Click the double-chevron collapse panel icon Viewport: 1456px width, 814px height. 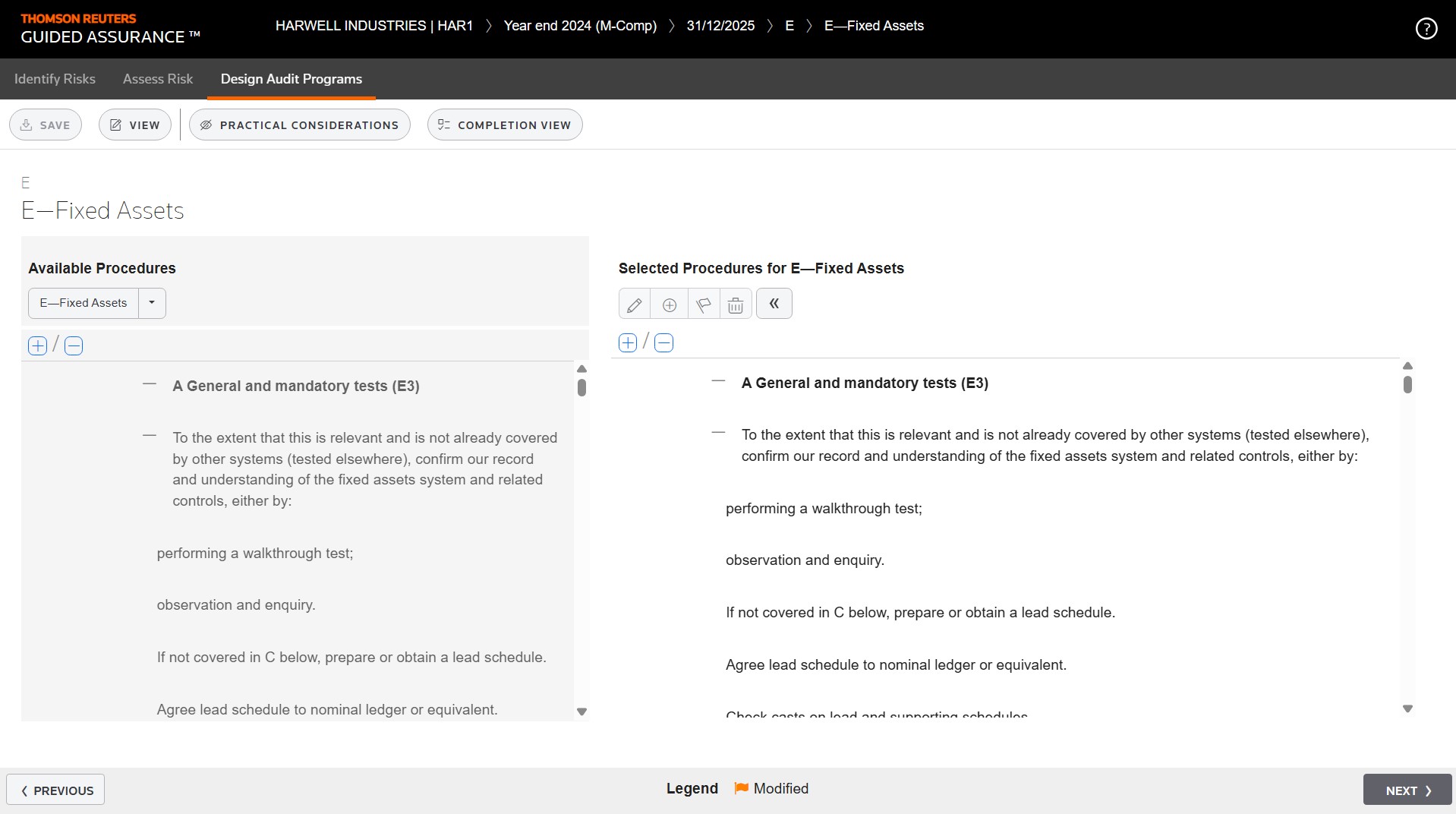[x=774, y=304]
